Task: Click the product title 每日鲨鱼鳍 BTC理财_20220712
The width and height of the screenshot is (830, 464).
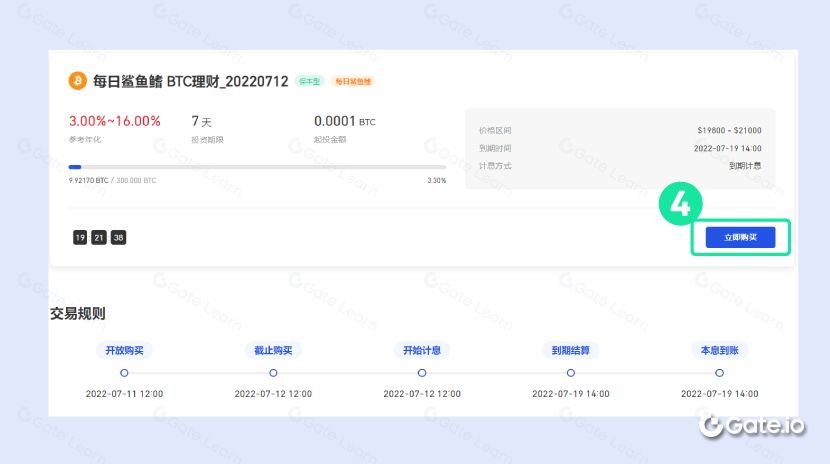Action: (189, 80)
